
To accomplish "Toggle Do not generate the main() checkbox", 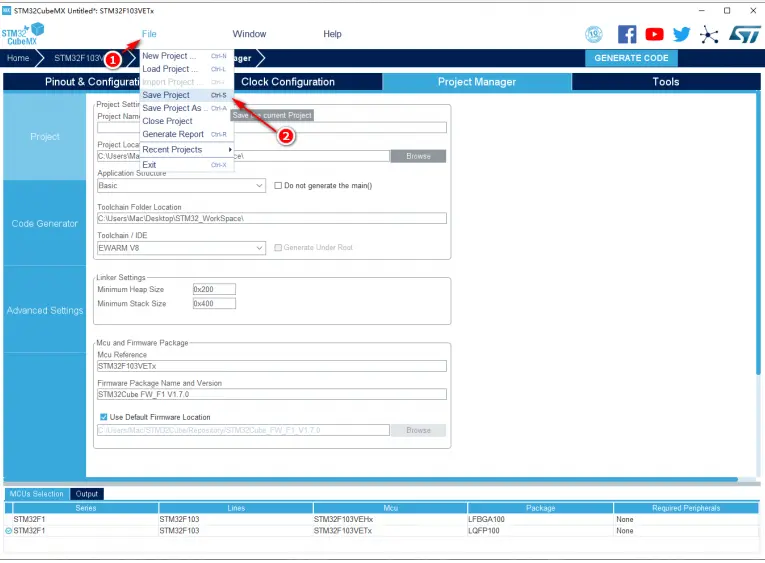I will point(278,185).
